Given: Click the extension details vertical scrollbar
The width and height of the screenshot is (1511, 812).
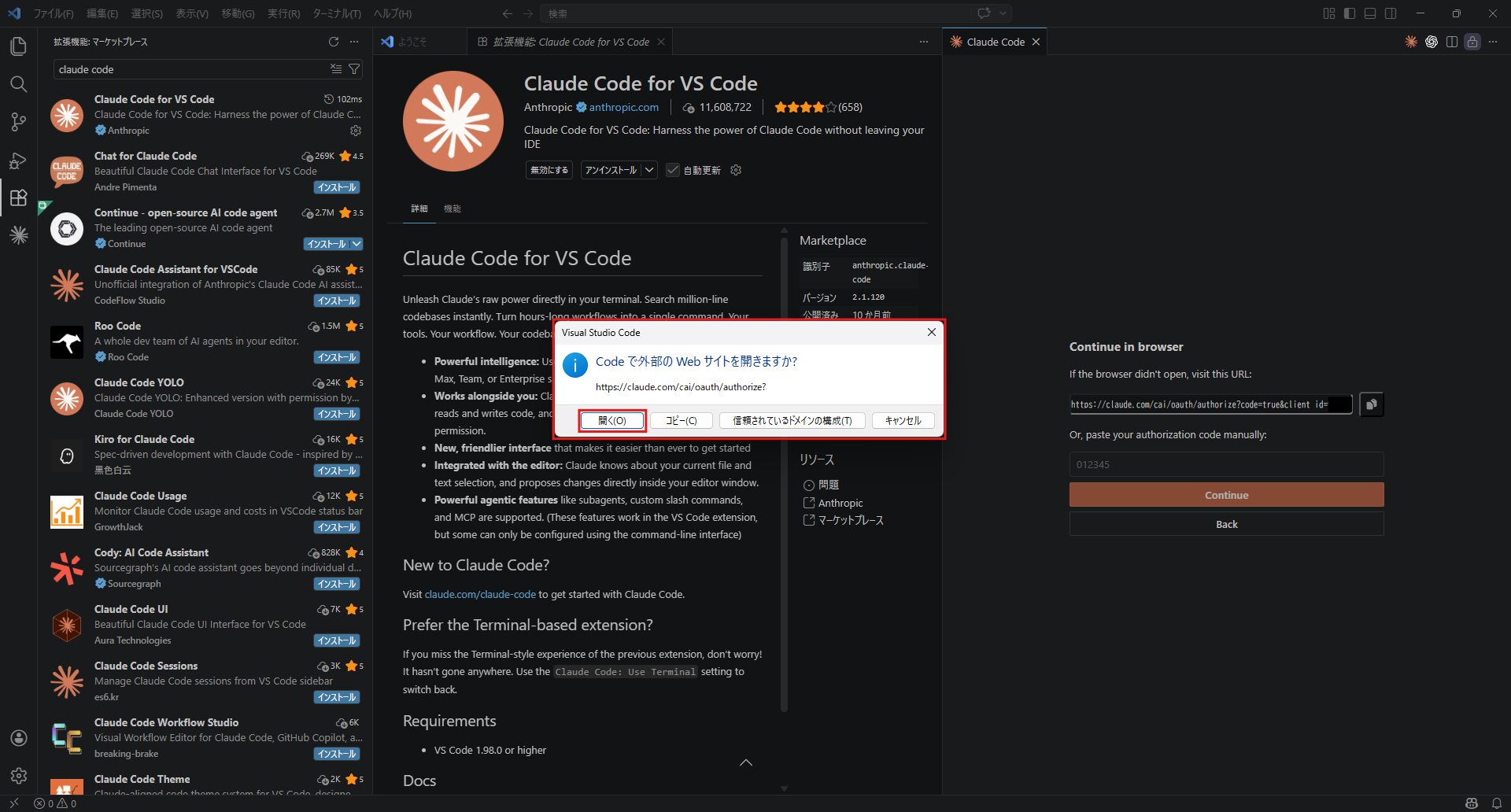Looking at the screenshot, I should click(784, 472).
